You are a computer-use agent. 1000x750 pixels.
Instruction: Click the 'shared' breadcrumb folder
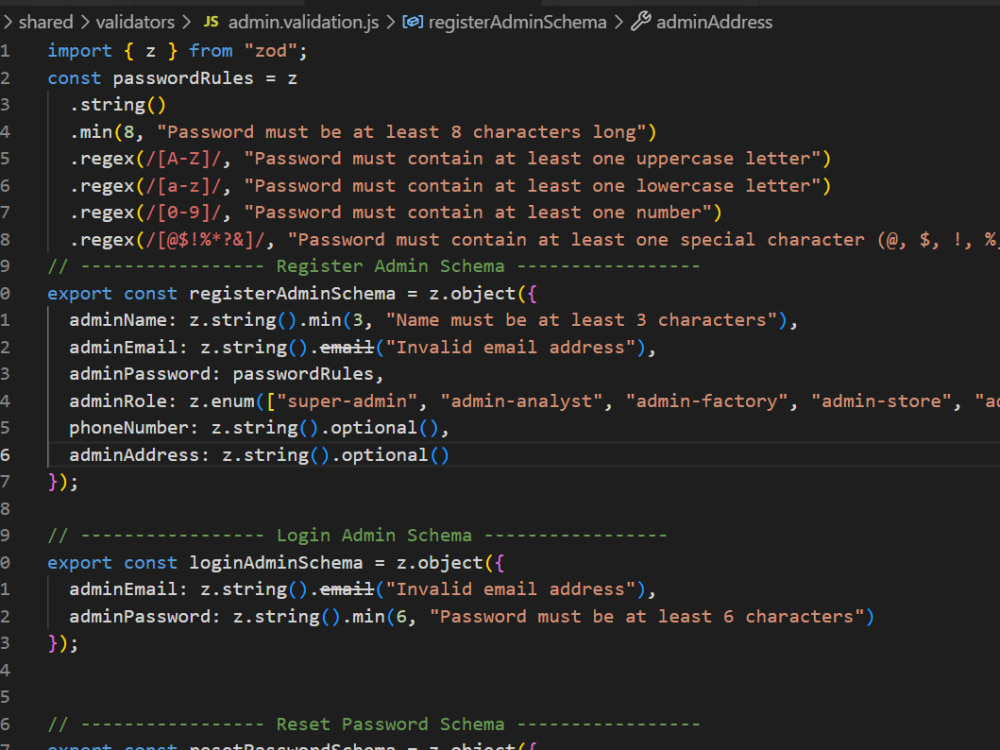coord(46,22)
